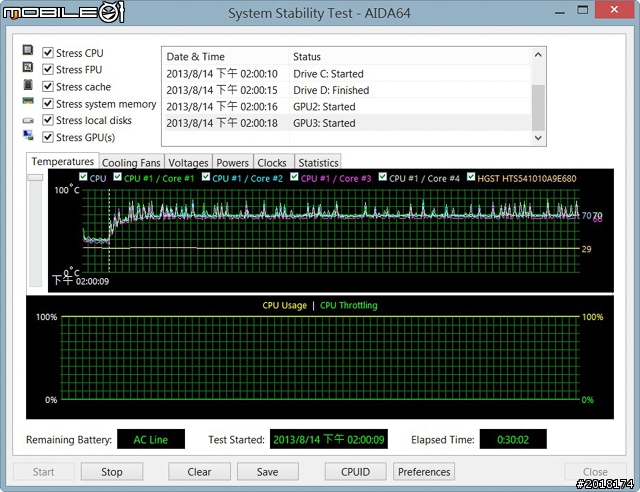Screen dimensions: 640x492
Task: Click the Test Started time field
Action: click(x=329, y=439)
